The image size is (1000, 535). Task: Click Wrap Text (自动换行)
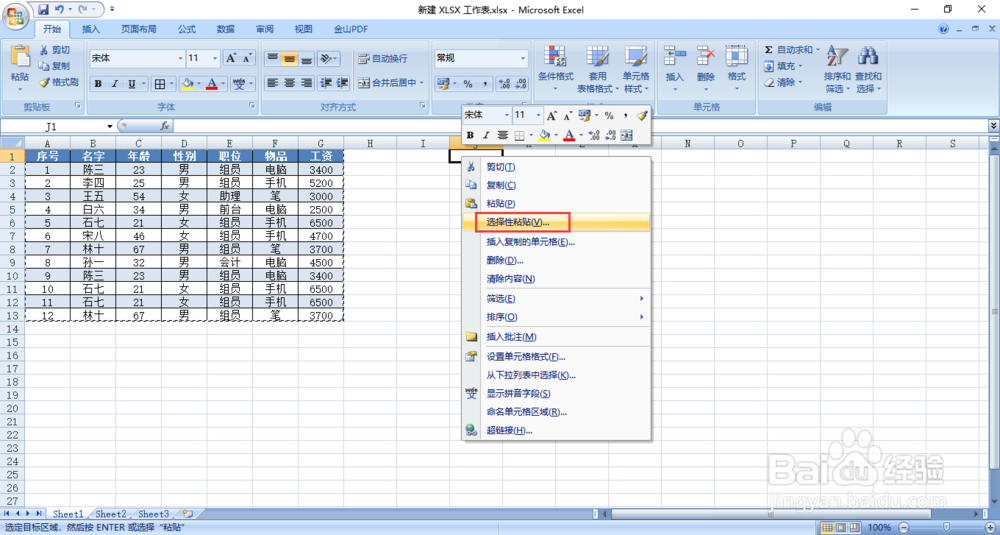click(382, 59)
